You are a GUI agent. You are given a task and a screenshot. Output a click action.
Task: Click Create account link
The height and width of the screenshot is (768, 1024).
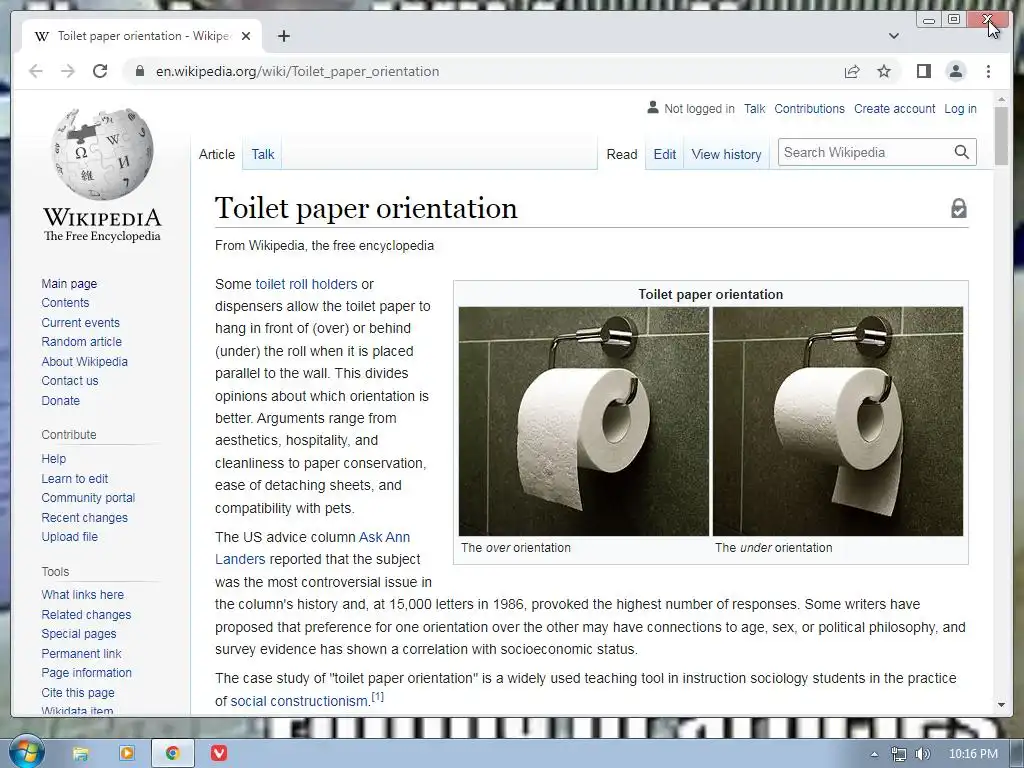(895, 108)
